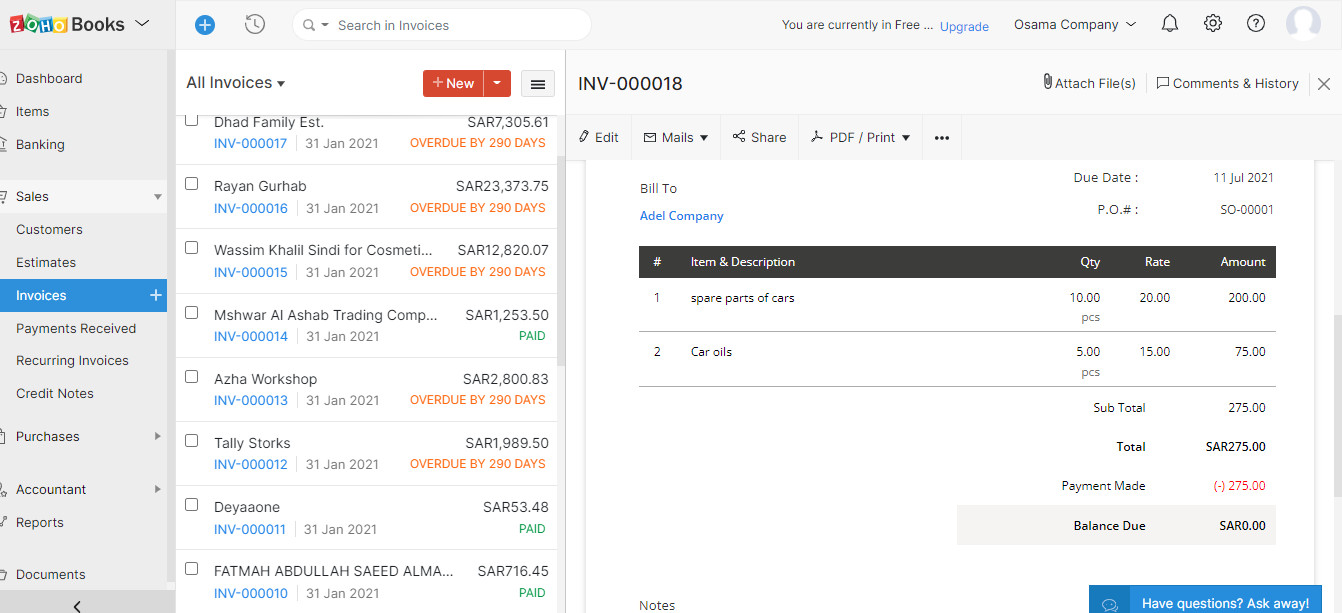This screenshot has width=1342, height=613.
Task: Edit invoice INV-000018
Action: [599, 138]
